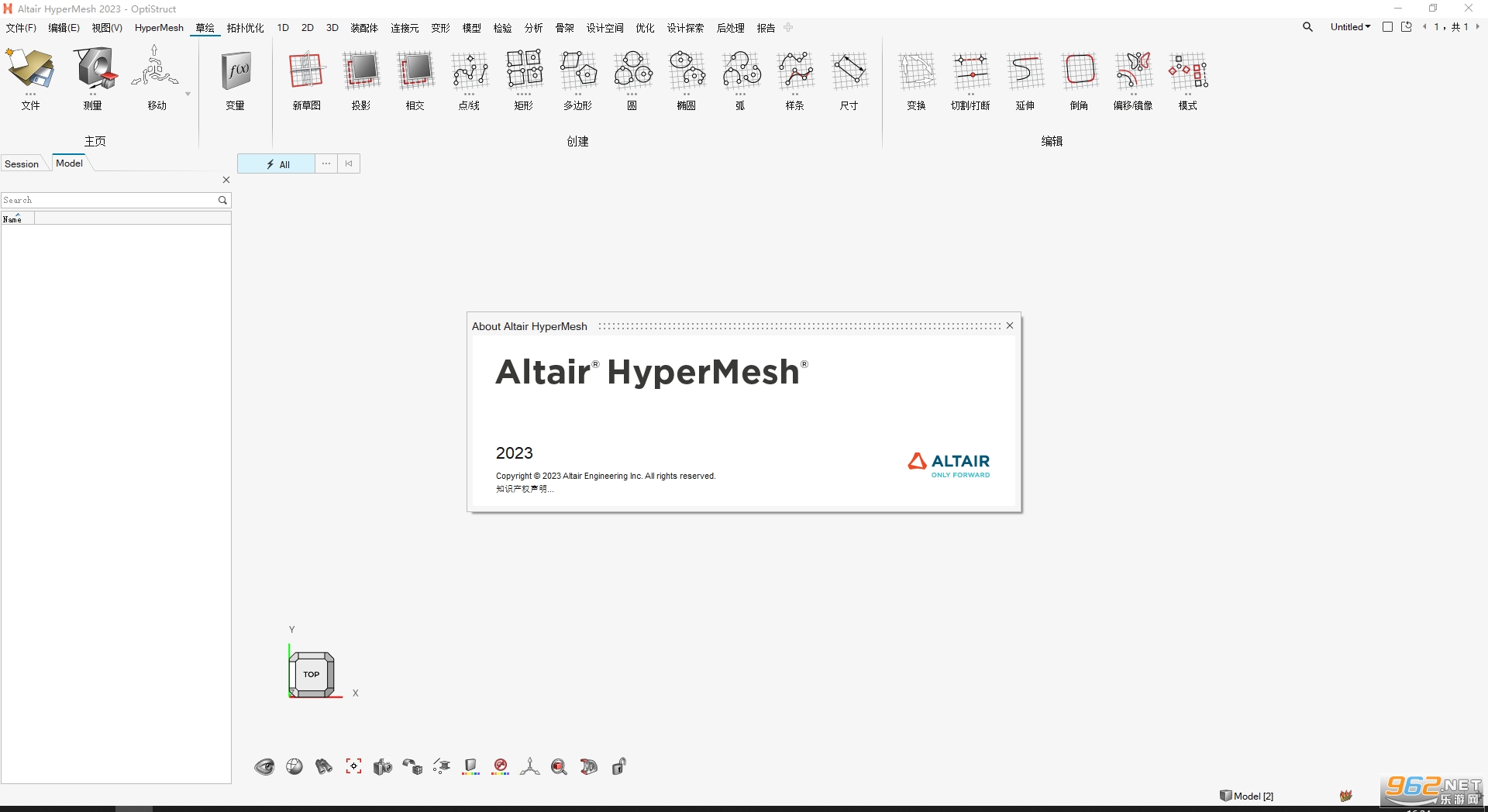Expand the dropdown arrow beside 移动
This screenshot has height=812, width=1488.
coord(188,95)
